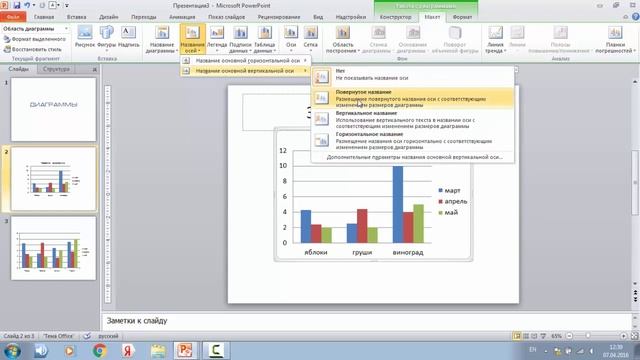Switch to the Главная ribbon tab
Viewport: 640px width, 360px height.
click(44, 17)
